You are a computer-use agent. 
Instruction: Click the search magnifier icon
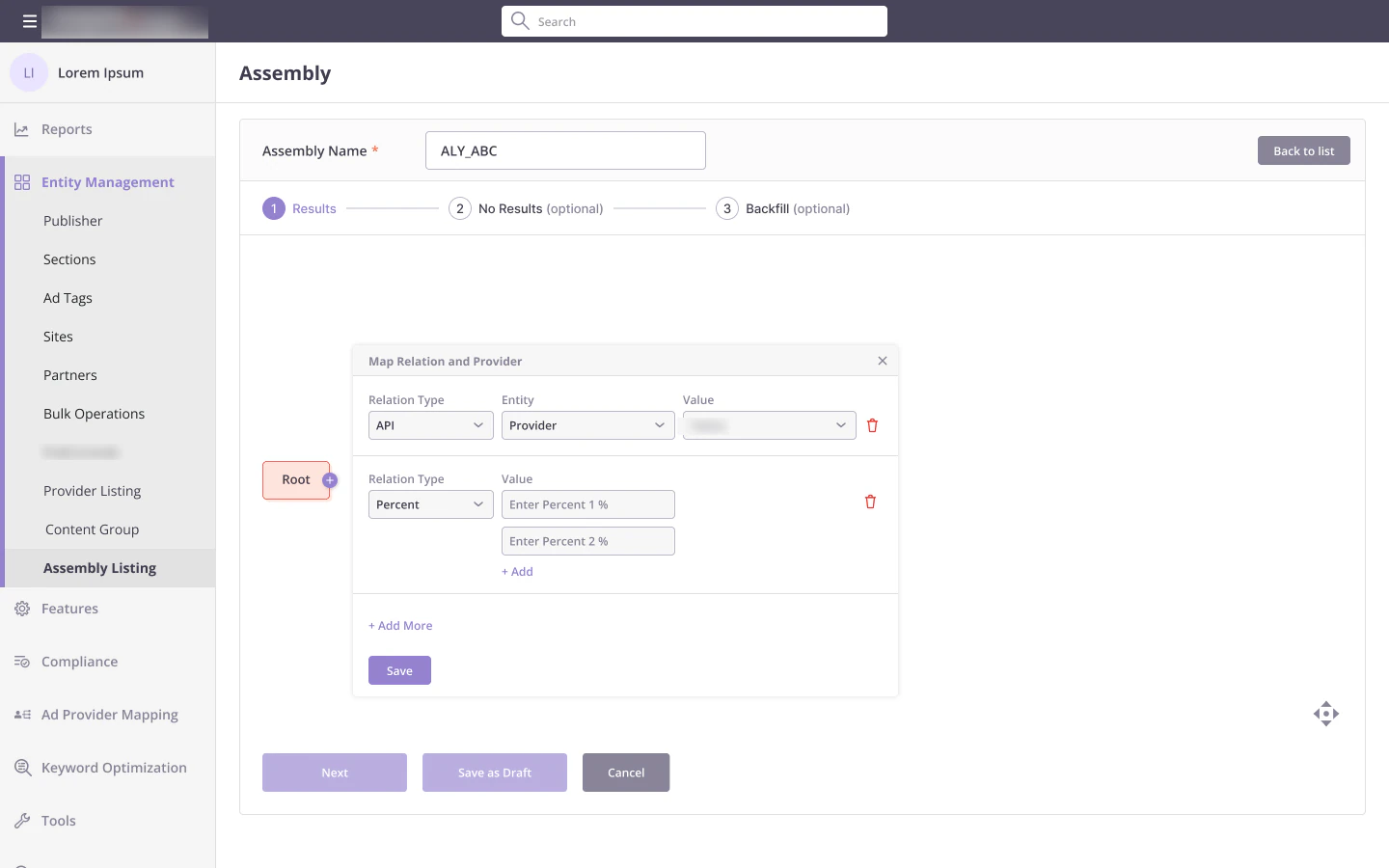(520, 21)
